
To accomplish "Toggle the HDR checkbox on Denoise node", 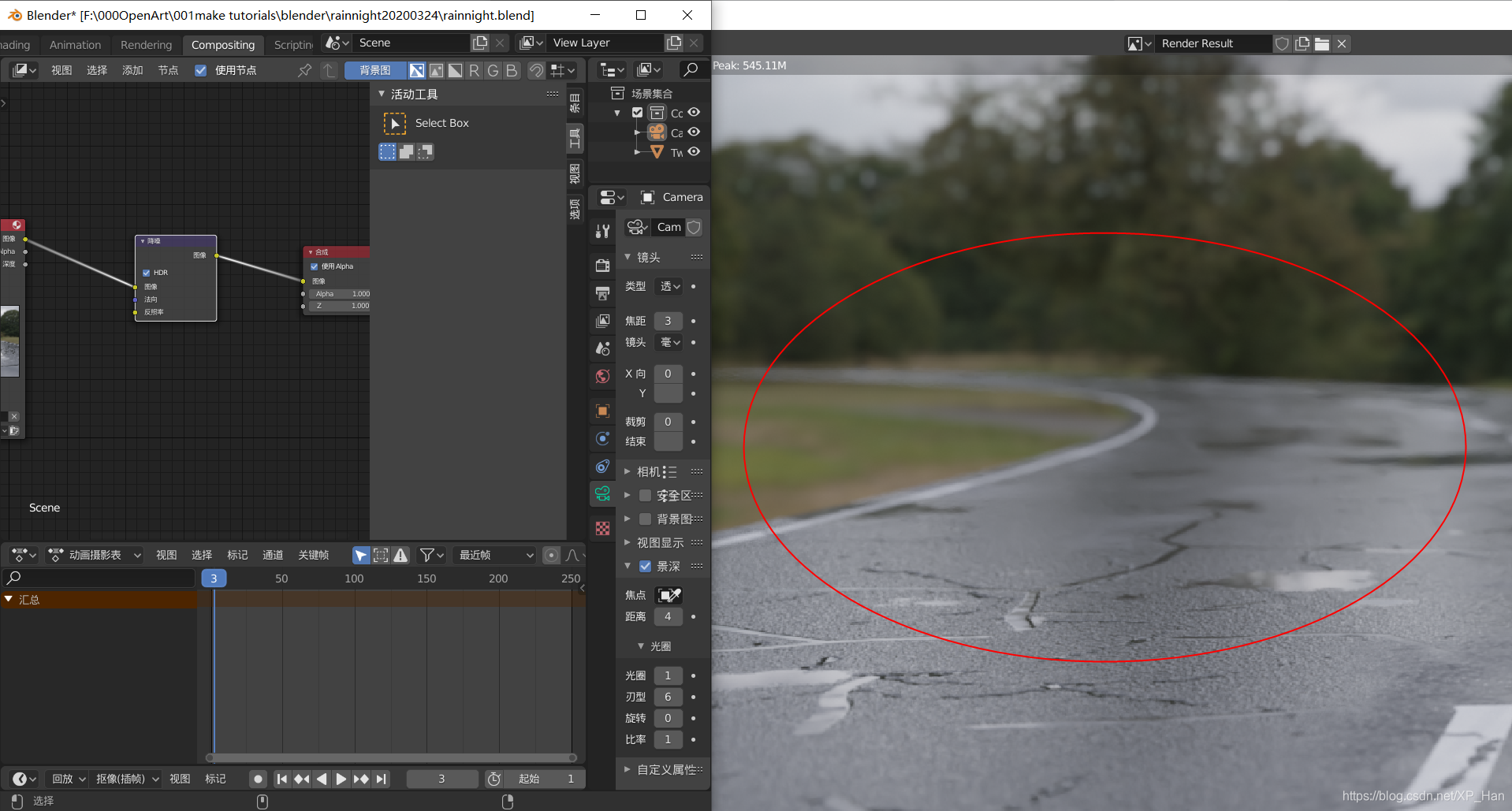I will point(147,273).
